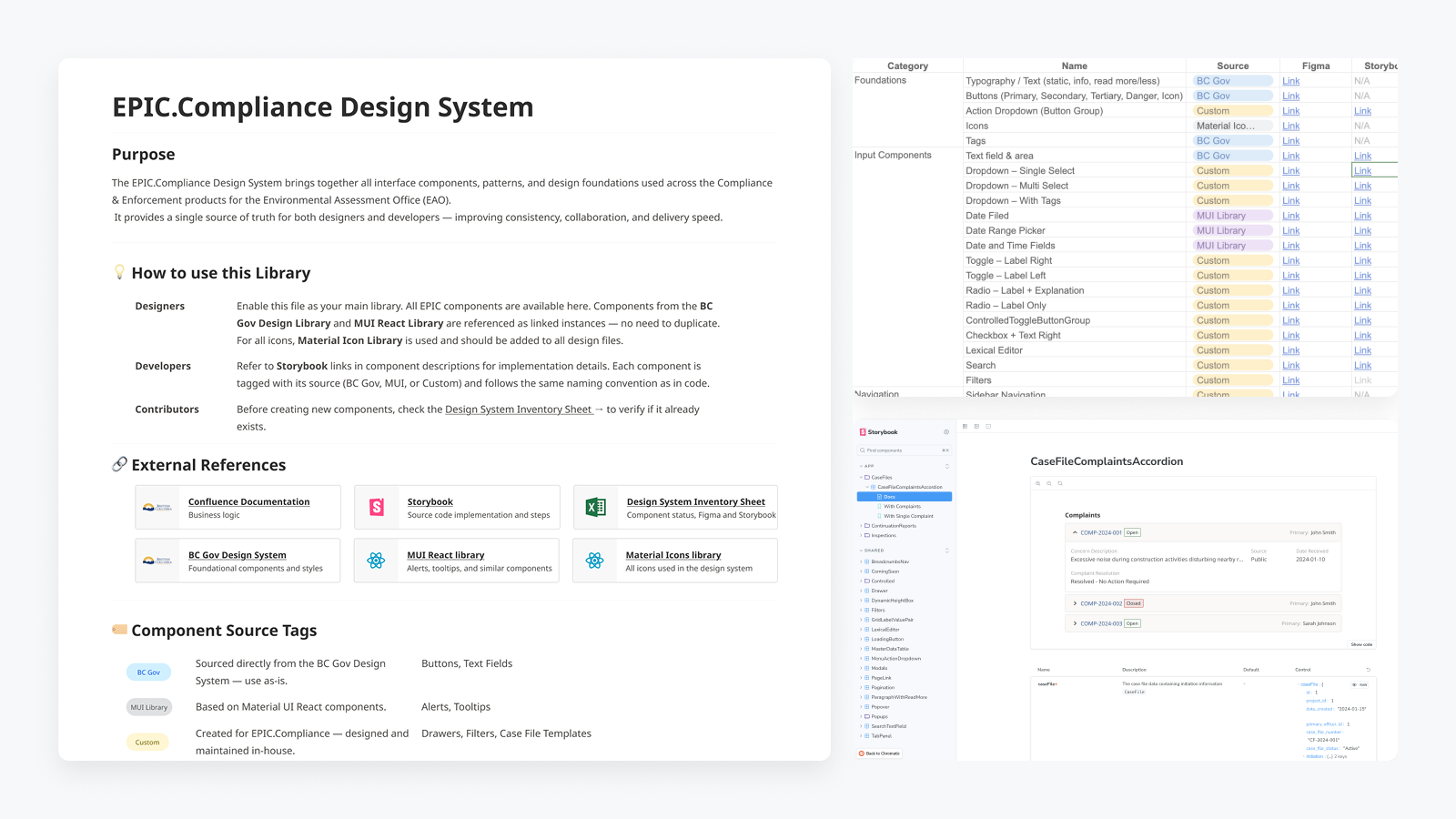Click the lightbulb icon beside How to use
This screenshot has height=819, width=1456.
[x=119, y=272]
